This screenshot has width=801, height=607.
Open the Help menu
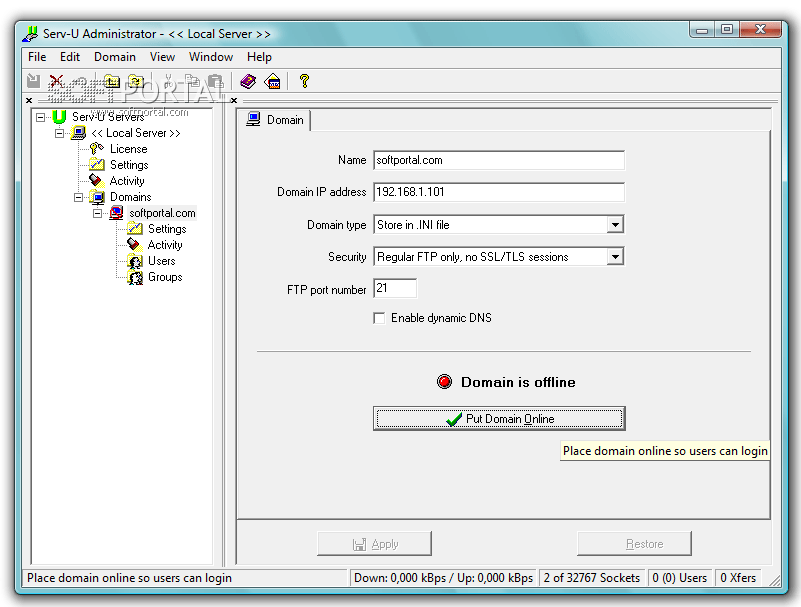(260, 57)
